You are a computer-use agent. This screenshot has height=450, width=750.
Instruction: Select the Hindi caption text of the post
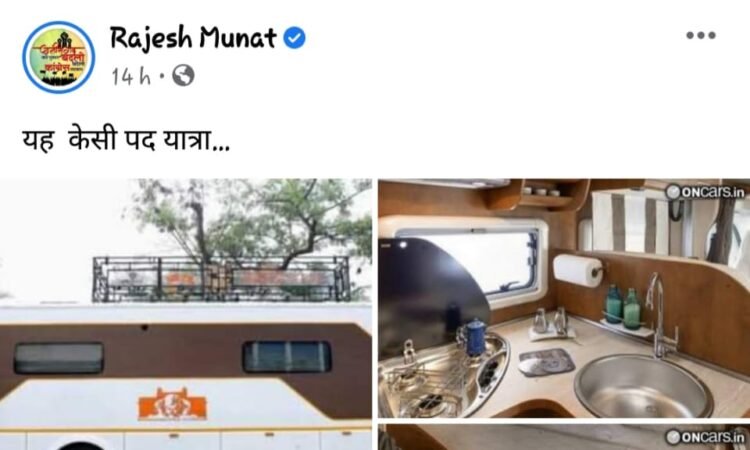126,141
